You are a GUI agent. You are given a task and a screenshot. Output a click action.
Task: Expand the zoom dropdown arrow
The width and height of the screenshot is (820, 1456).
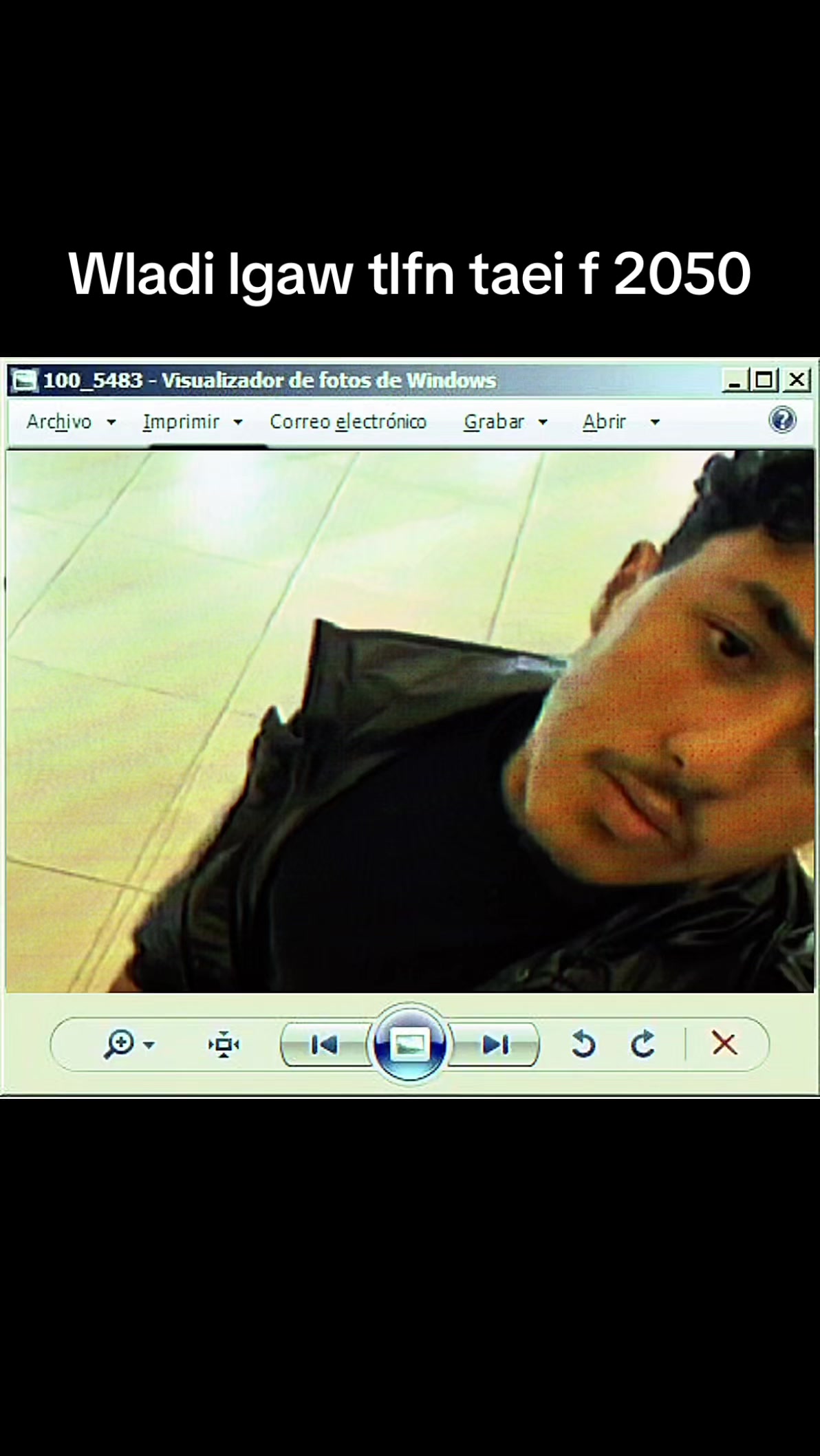[149, 1045]
